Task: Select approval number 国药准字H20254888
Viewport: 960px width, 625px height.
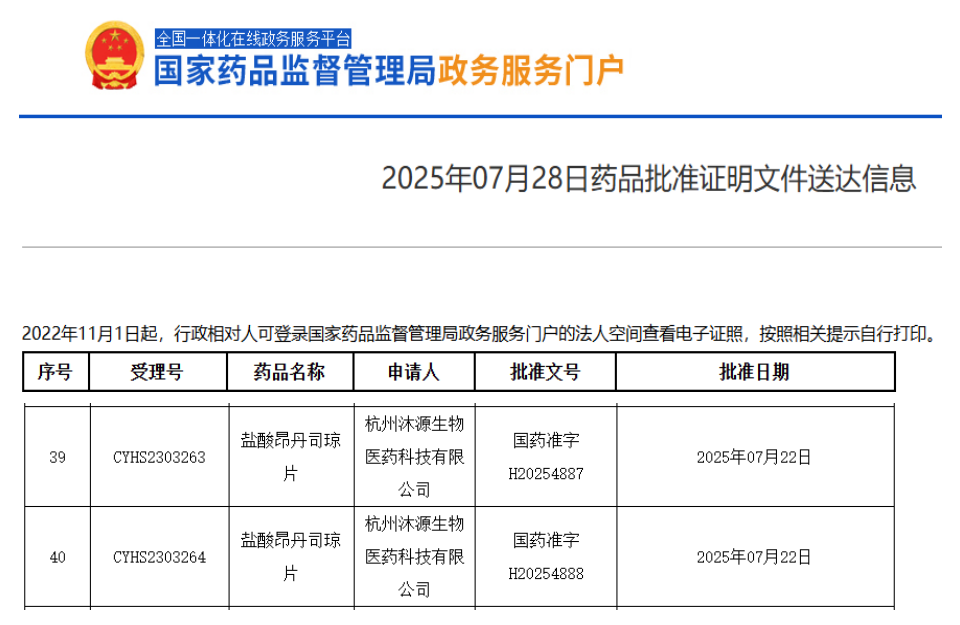Action: 546,556
